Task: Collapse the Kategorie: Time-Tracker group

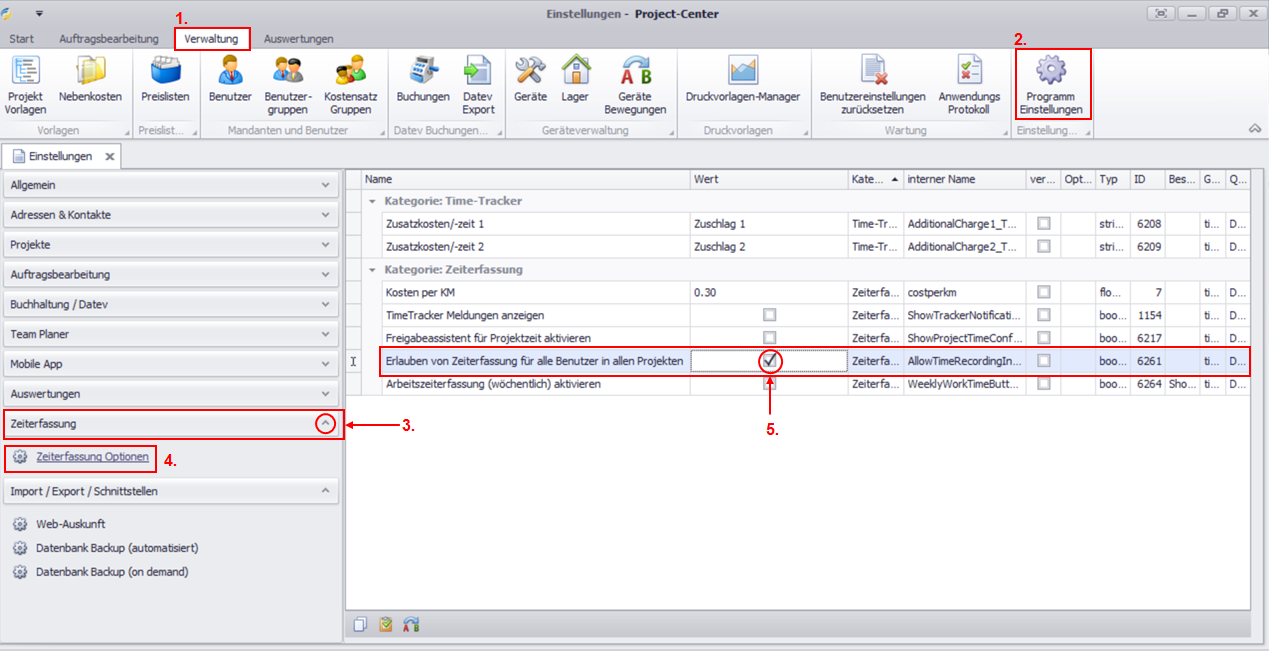Action: click(x=372, y=201)
